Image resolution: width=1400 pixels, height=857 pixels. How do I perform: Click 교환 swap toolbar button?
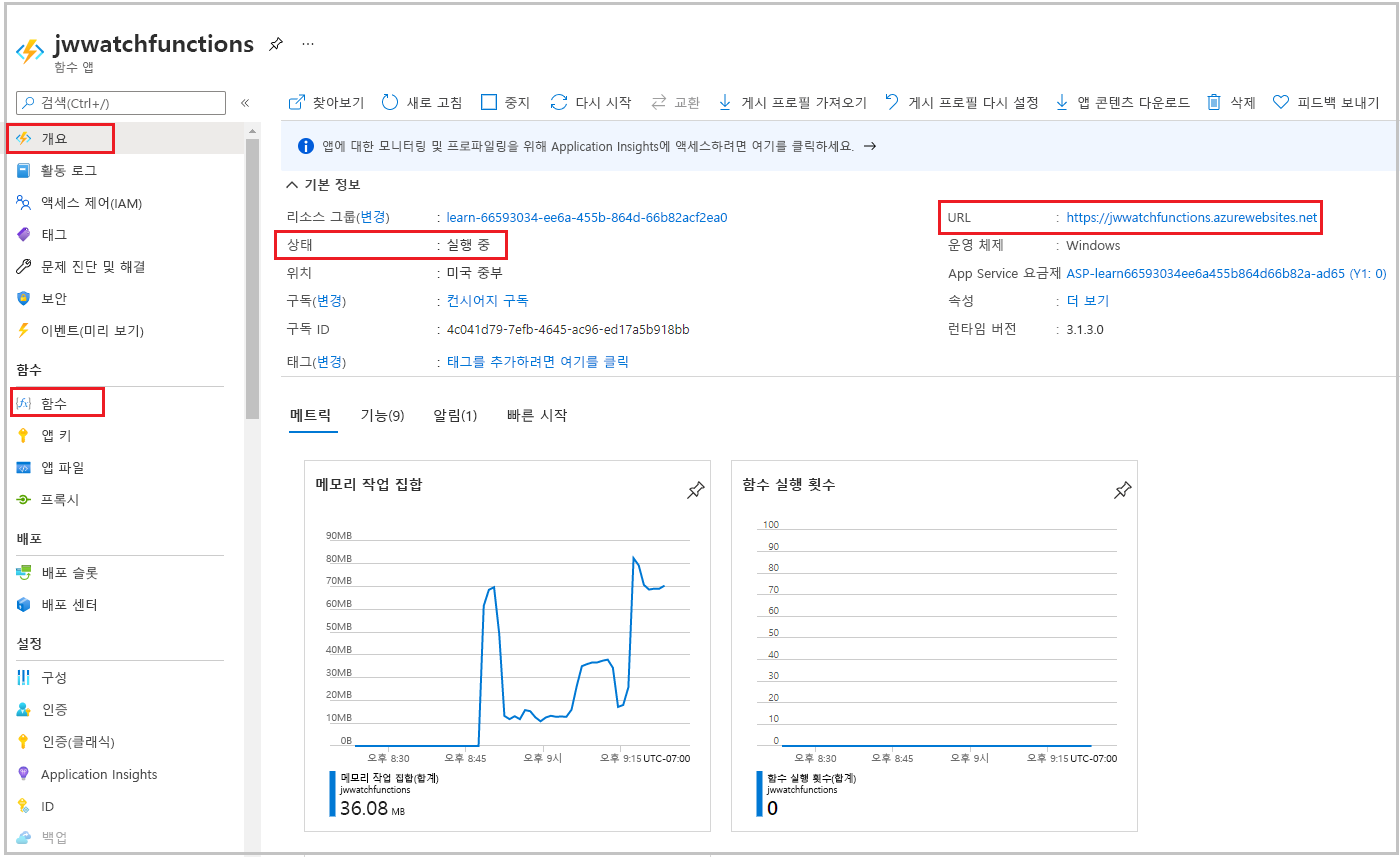pyautogui.click(x=676, y=103)
